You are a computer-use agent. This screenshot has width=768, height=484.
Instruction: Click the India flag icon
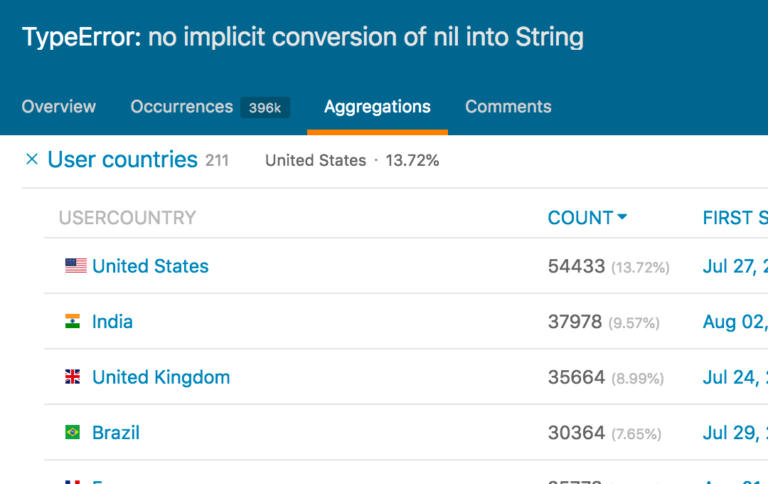coord(72,321)
